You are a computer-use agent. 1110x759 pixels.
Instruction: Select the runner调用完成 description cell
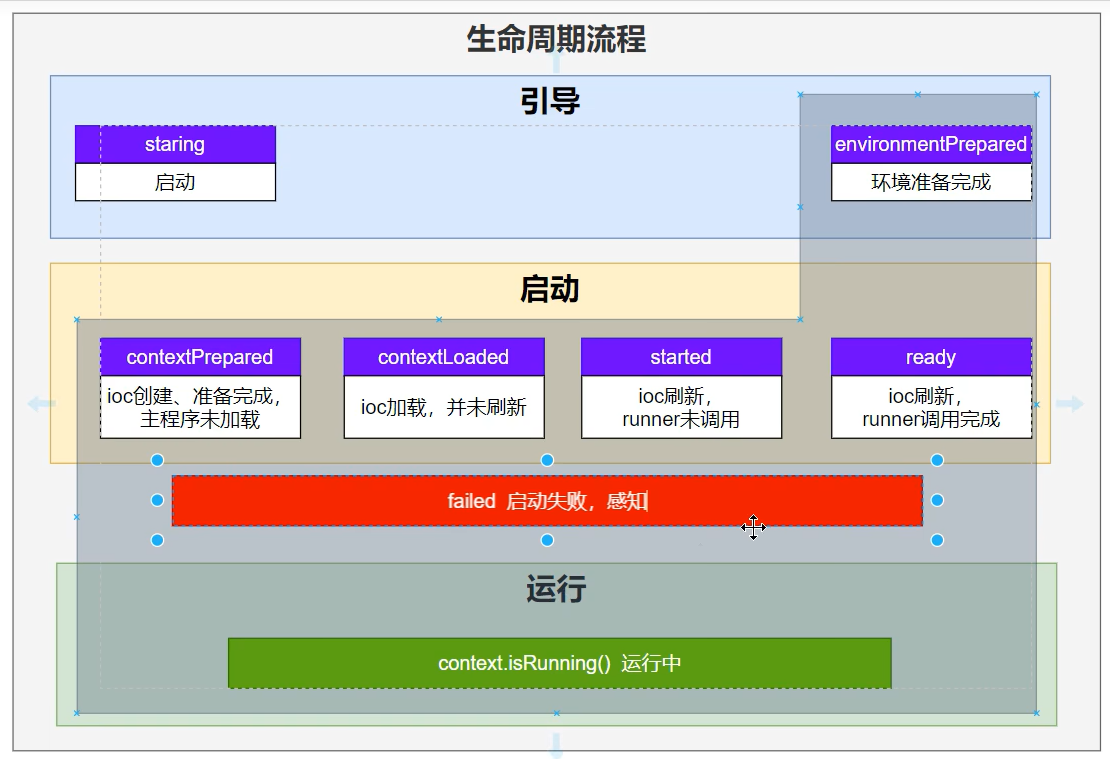point(931,407)
